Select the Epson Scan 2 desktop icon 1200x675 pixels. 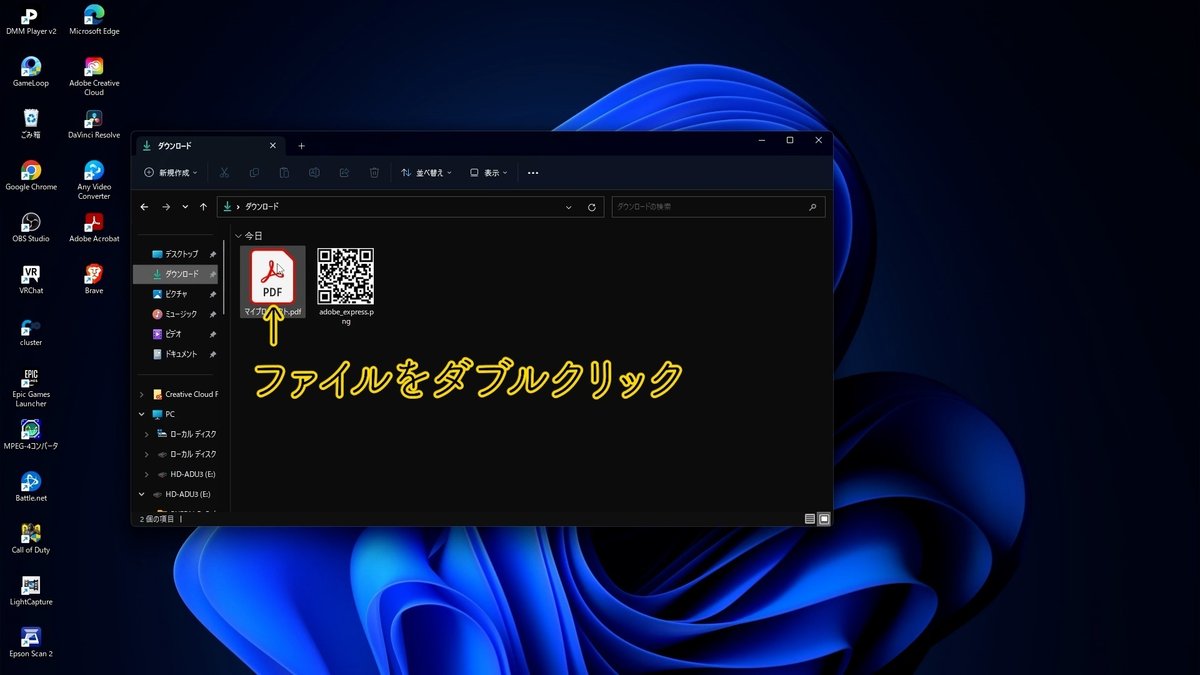31,643
